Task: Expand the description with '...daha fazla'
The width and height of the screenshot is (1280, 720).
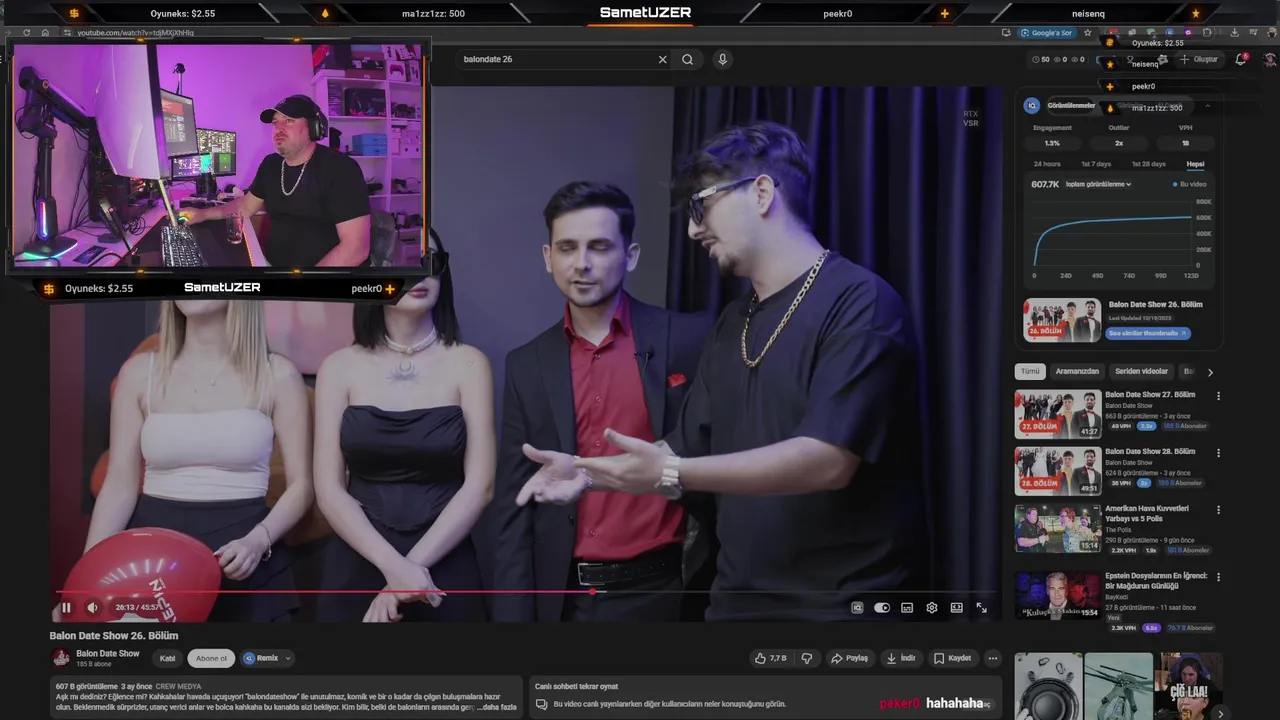Action: pyautogui.click(x=497, y=707)
